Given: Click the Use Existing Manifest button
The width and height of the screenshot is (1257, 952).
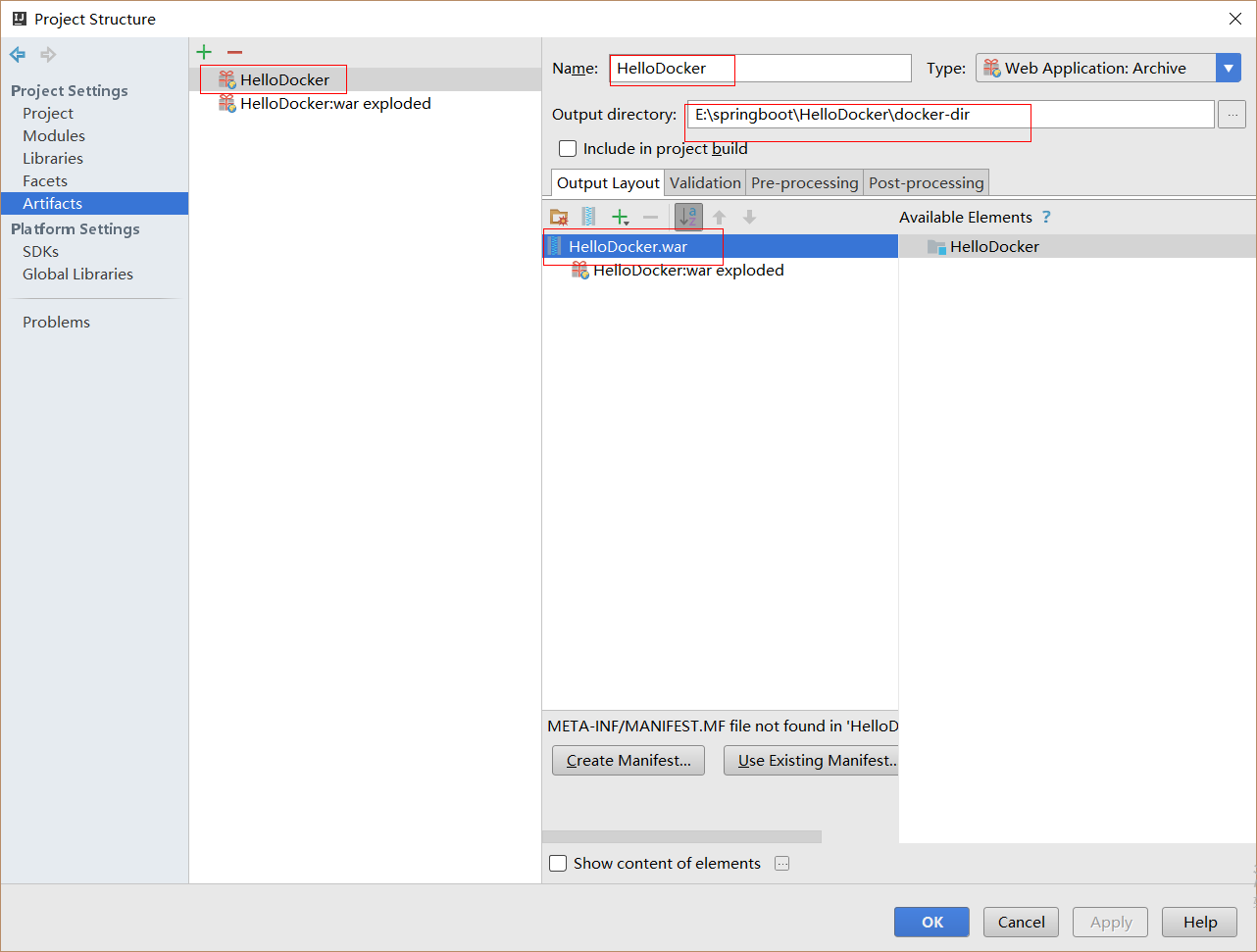Looking at the screenshot, I should (811, 760).
